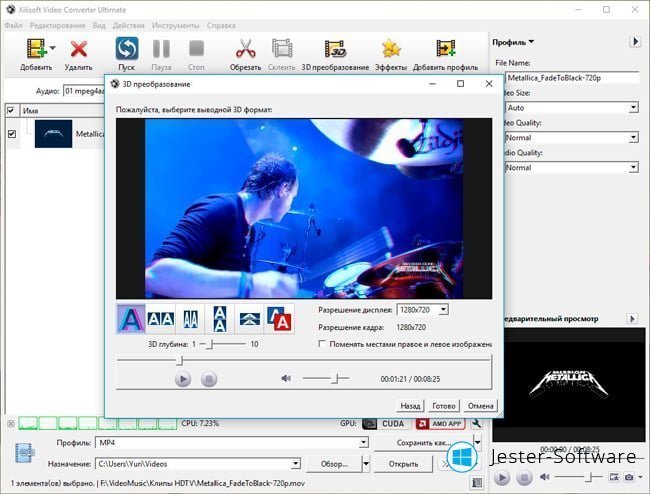Click the 3D dialog seek bar handle
Viewport: 650px width, 494px height.
(x=179, y=361)
